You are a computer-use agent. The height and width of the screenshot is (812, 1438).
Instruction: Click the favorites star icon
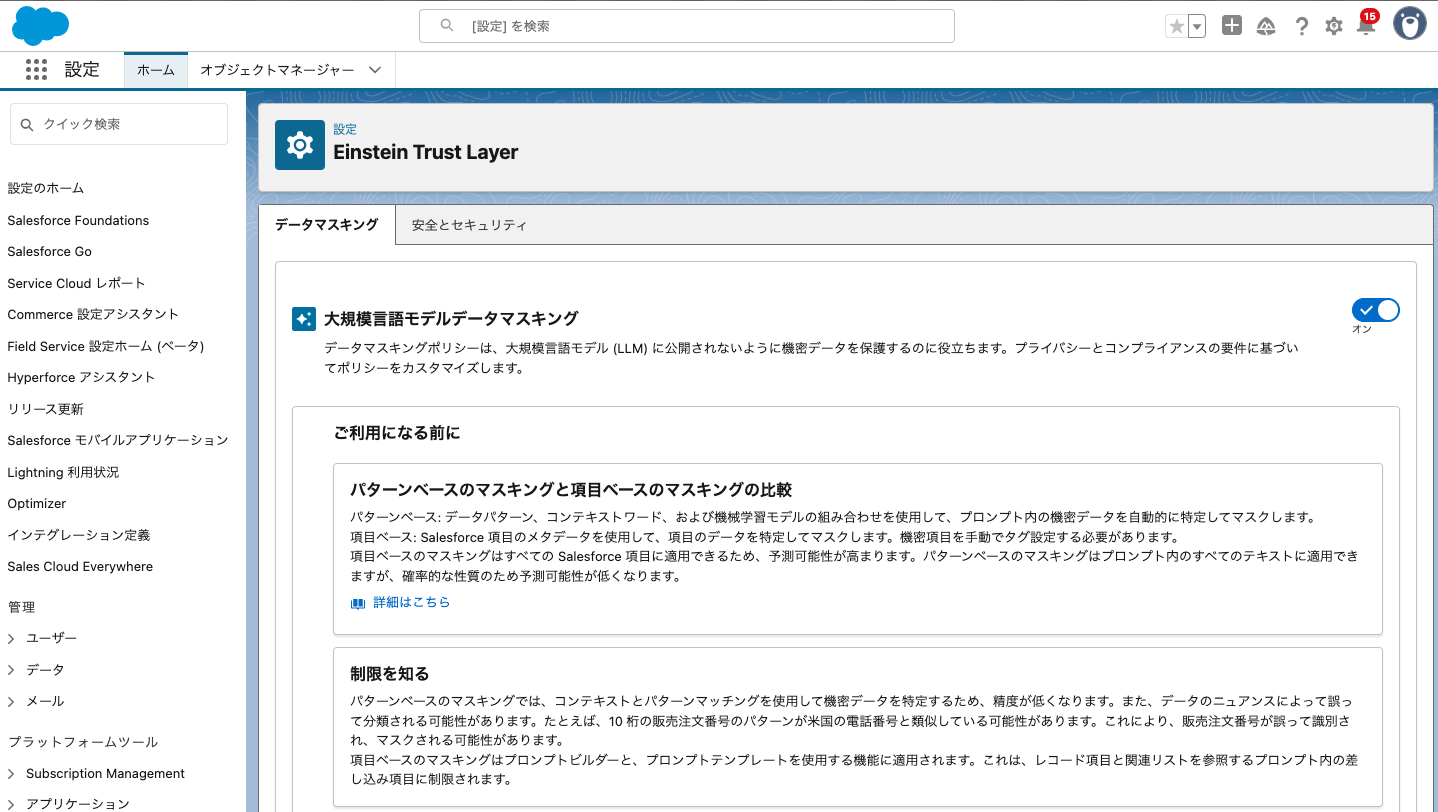pos(1176,26)
